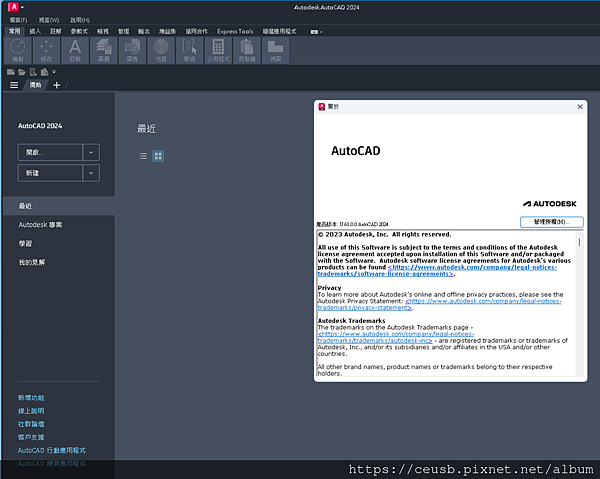Switch recent files to grid view

(158, 156)
